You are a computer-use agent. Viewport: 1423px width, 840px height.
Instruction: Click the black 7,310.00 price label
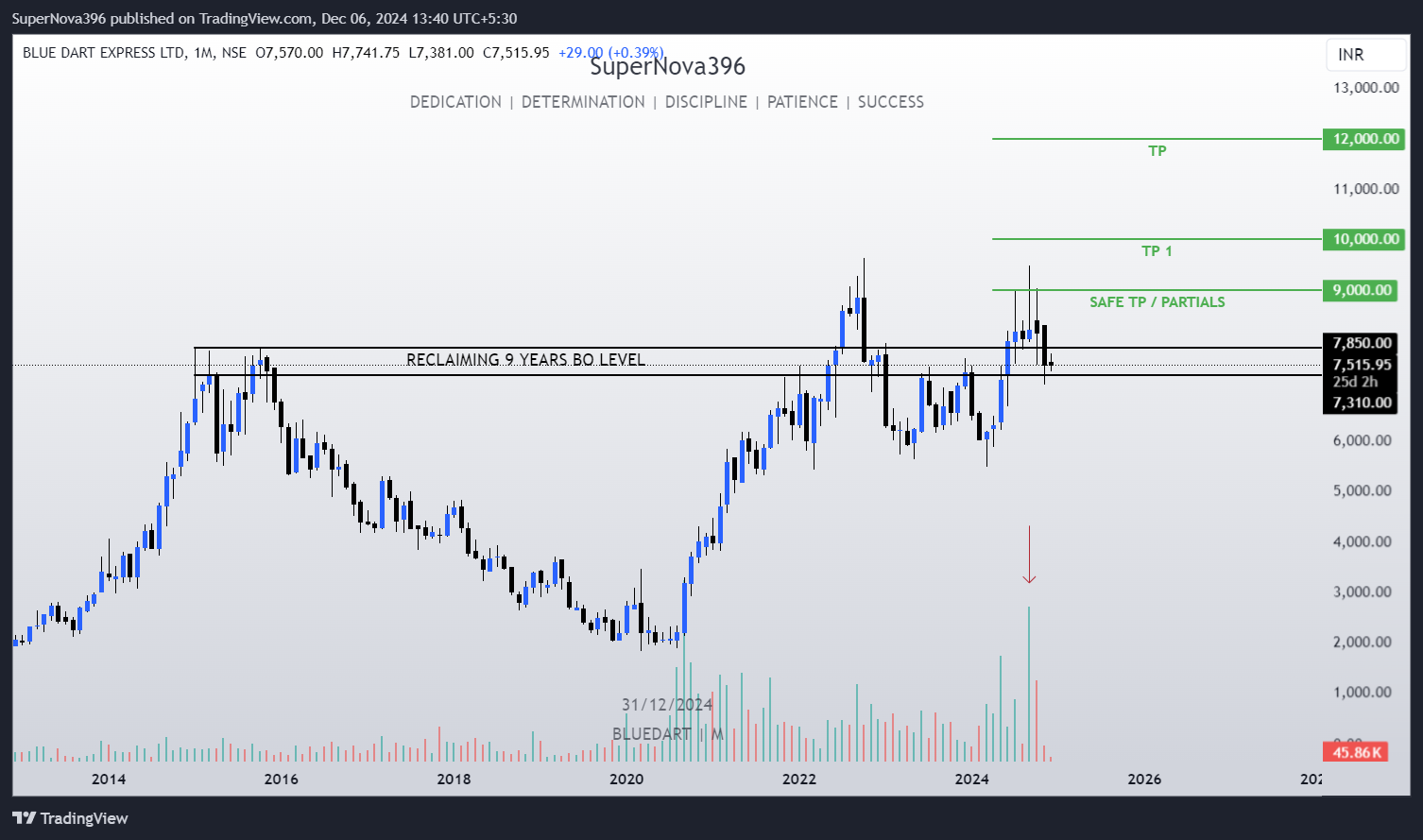click(1362, 403)
